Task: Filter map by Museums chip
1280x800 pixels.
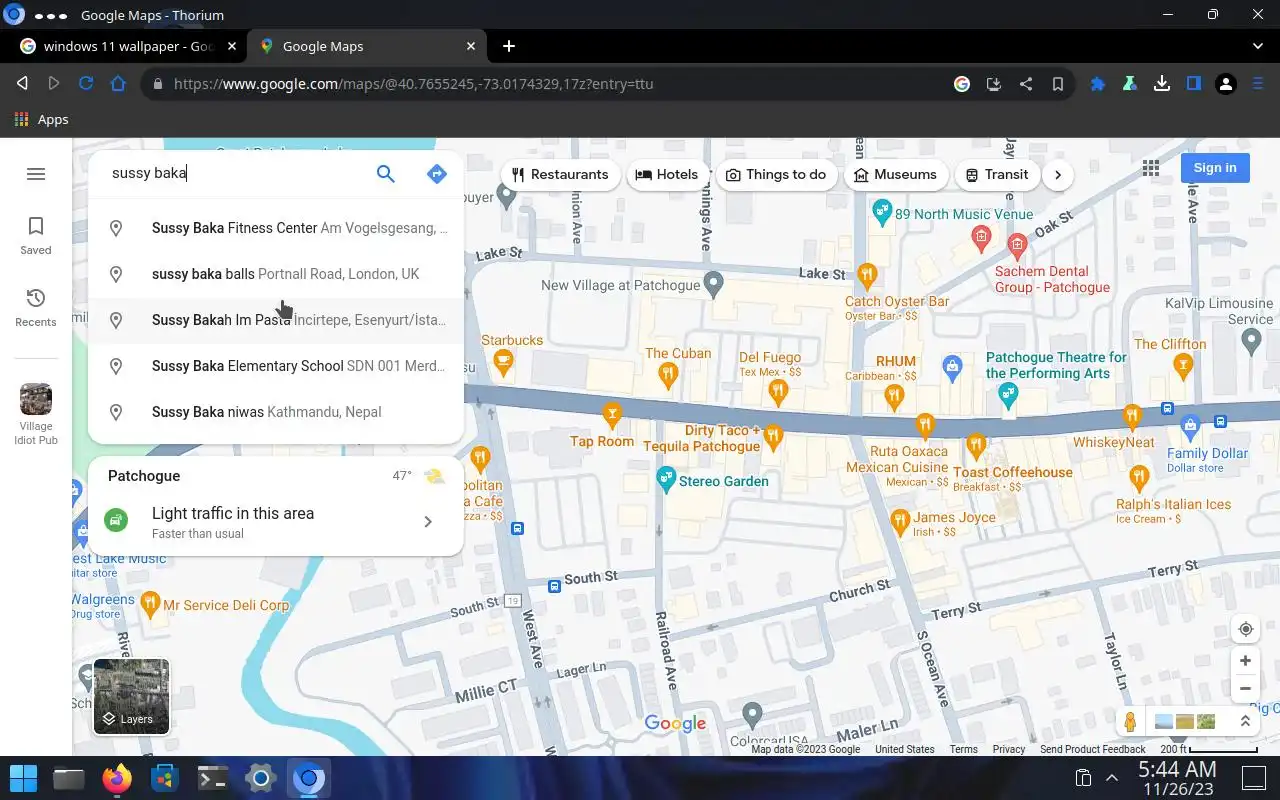Action: click(x=896, y=174)
